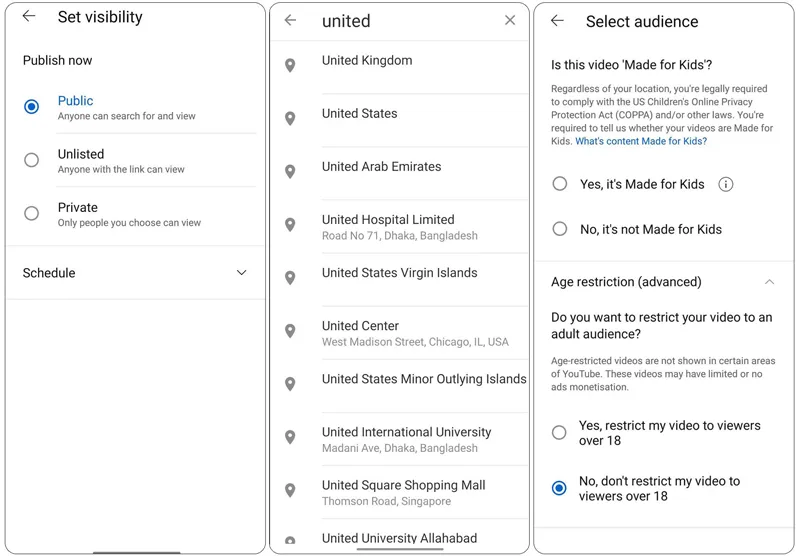Go back from Select audience screen

click(557, 21)
